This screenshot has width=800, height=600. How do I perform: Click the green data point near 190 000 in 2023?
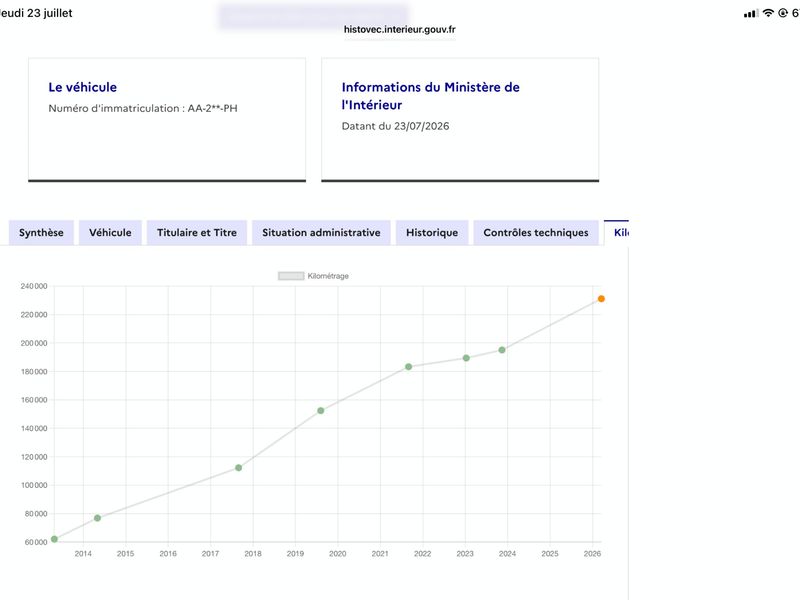point(466,358)
